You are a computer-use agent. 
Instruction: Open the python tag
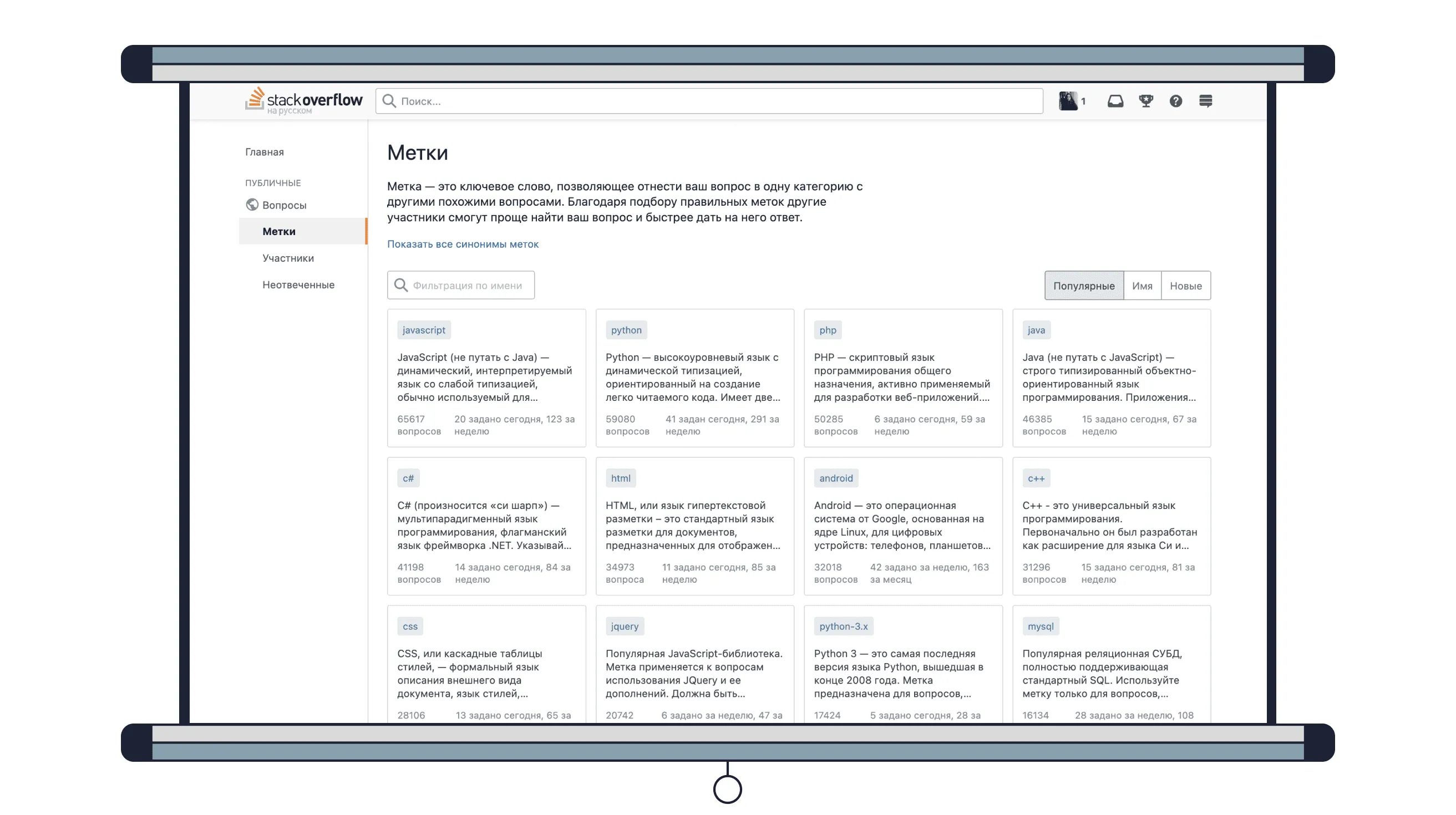coord(626,330)
